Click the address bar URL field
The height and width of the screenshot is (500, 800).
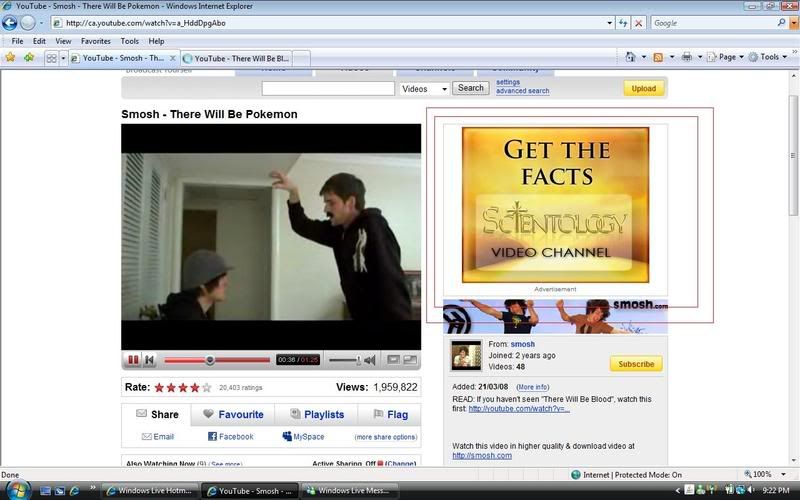pos(328,23)
